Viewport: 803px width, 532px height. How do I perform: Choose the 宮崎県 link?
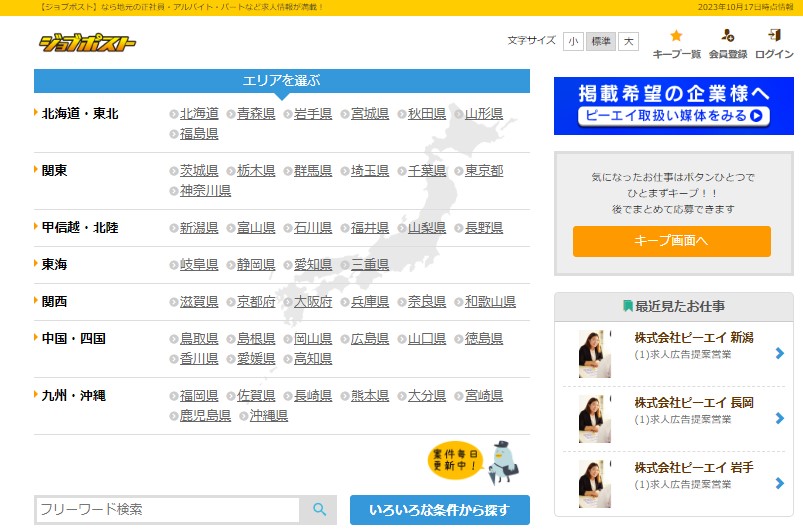click(484, 395)
